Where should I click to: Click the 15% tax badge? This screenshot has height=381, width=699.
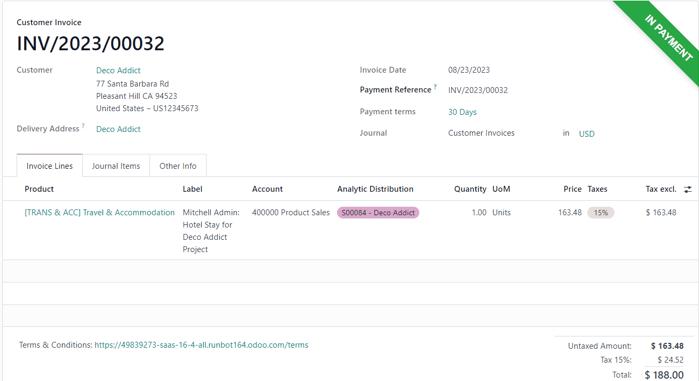coord(600,213)
